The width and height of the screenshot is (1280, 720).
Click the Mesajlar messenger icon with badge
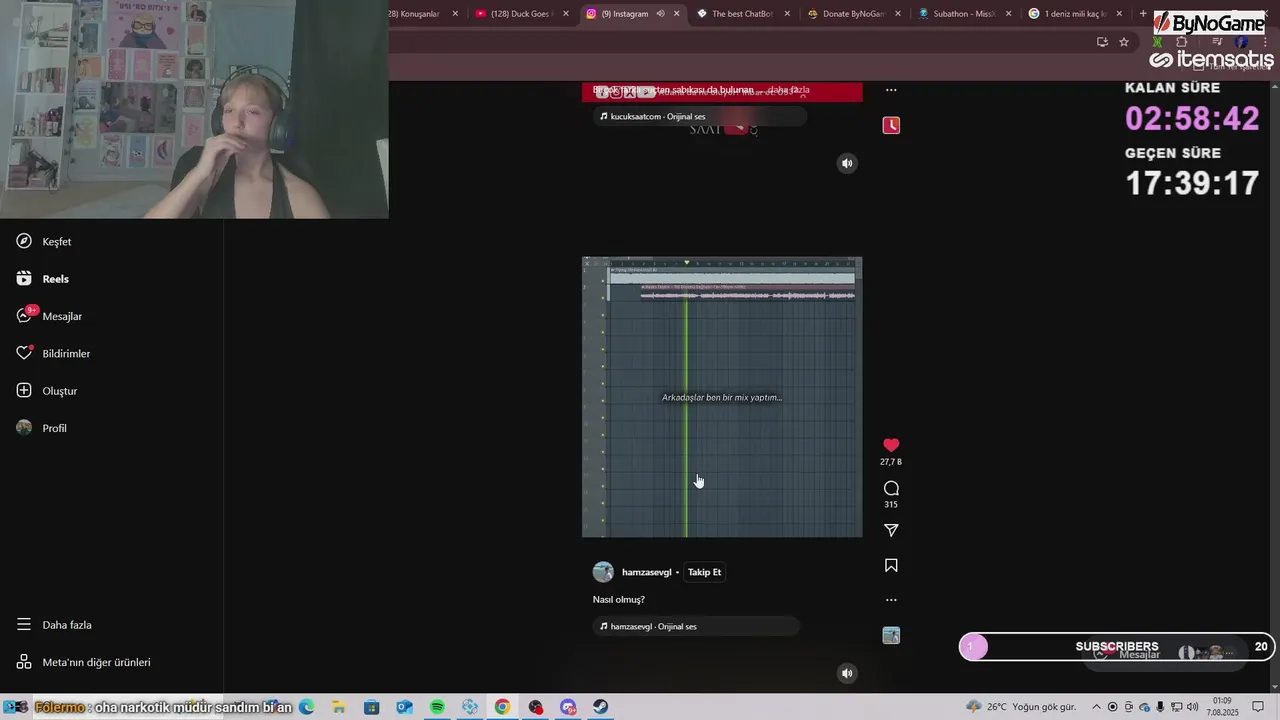pyautogui.click(x=24, y=316)
